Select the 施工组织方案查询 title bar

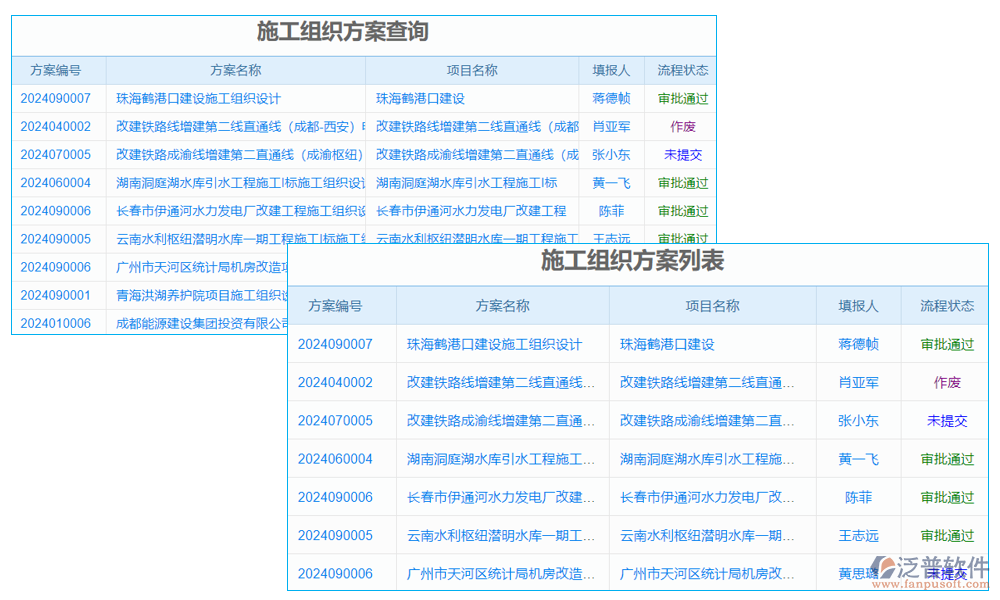tap(344, 31)
